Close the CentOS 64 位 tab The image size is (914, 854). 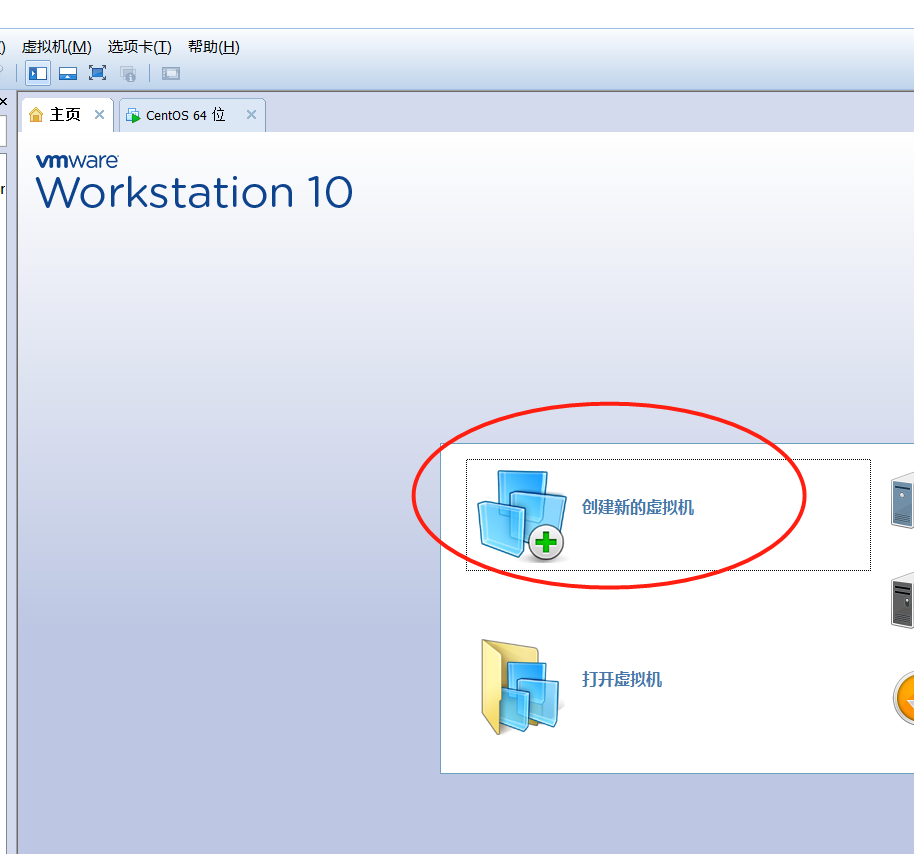(251, 115)
